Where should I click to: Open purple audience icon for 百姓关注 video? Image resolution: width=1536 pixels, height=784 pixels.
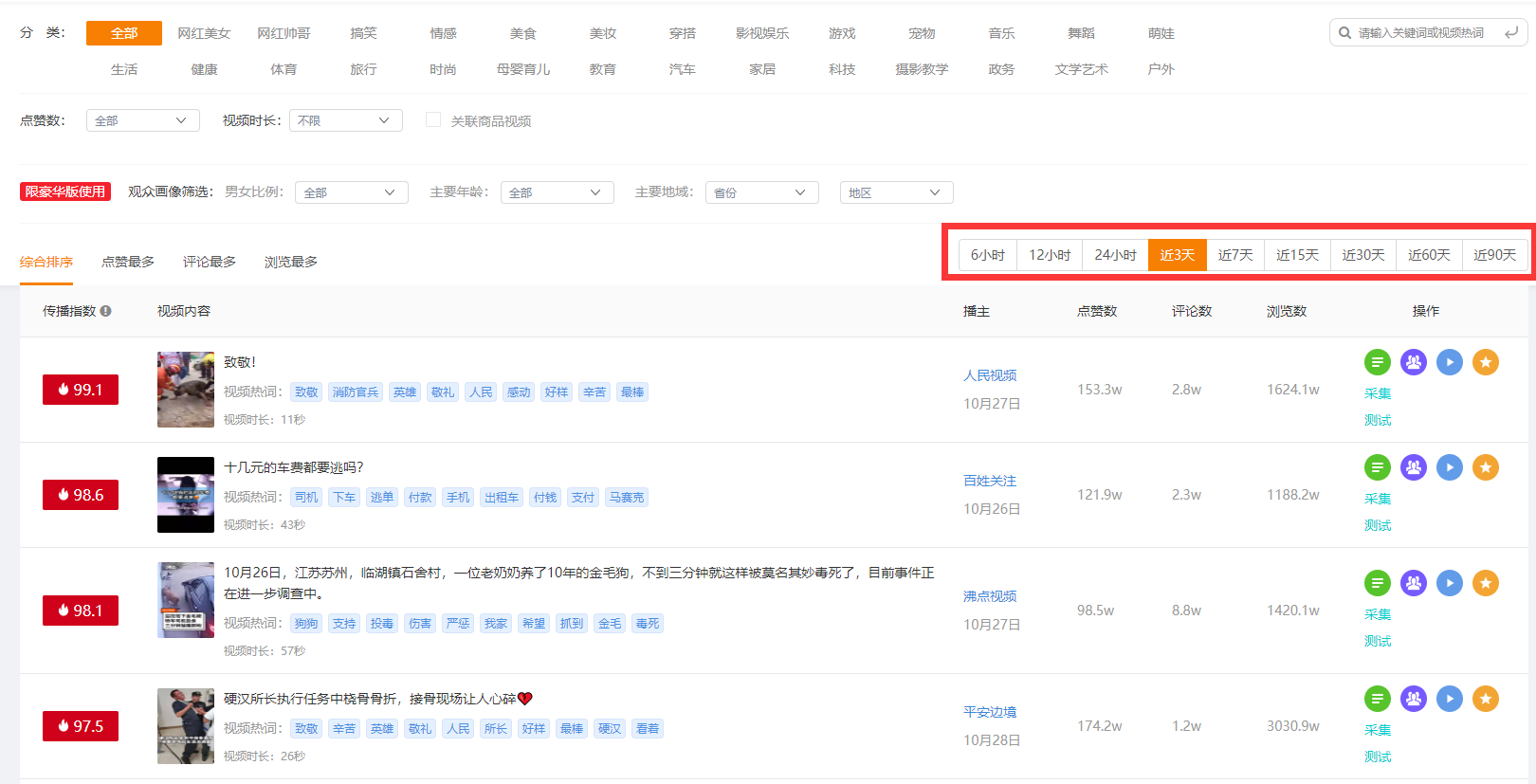click(x=1413, y=467)
